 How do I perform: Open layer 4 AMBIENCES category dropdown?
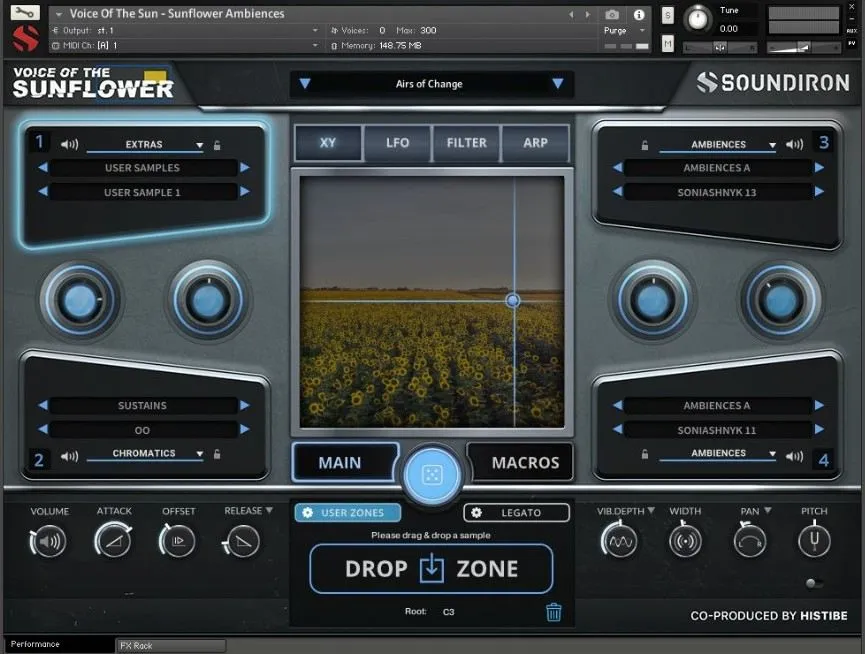(x=718, y=453)
